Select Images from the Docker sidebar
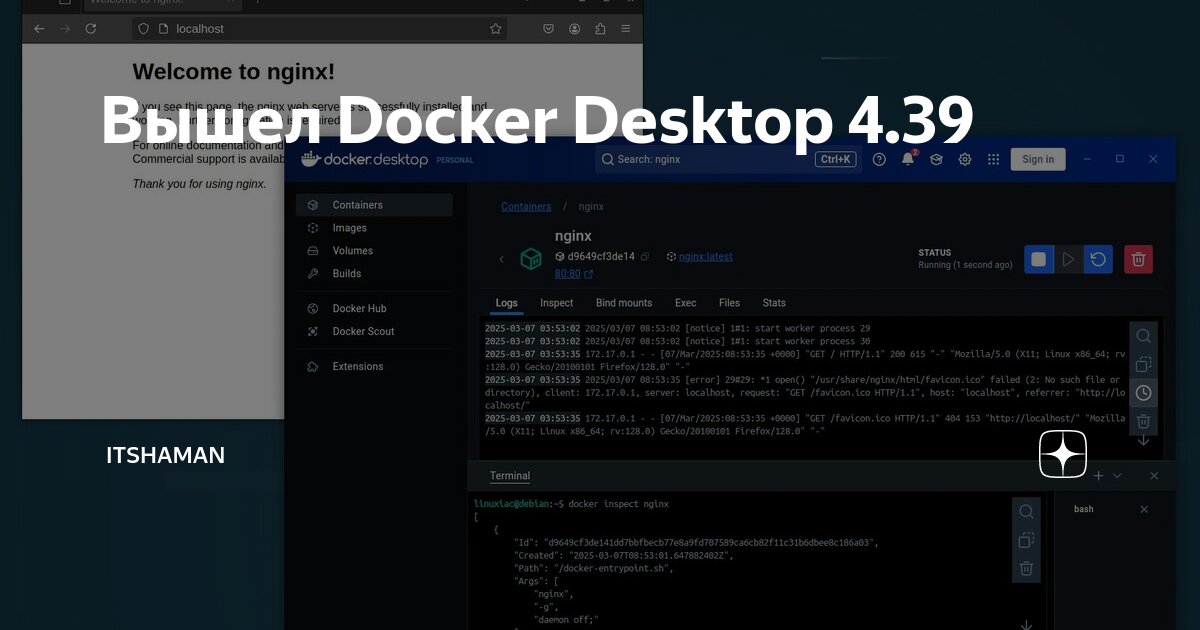Viewport: 1200px width, 630px height. [351, 227]
